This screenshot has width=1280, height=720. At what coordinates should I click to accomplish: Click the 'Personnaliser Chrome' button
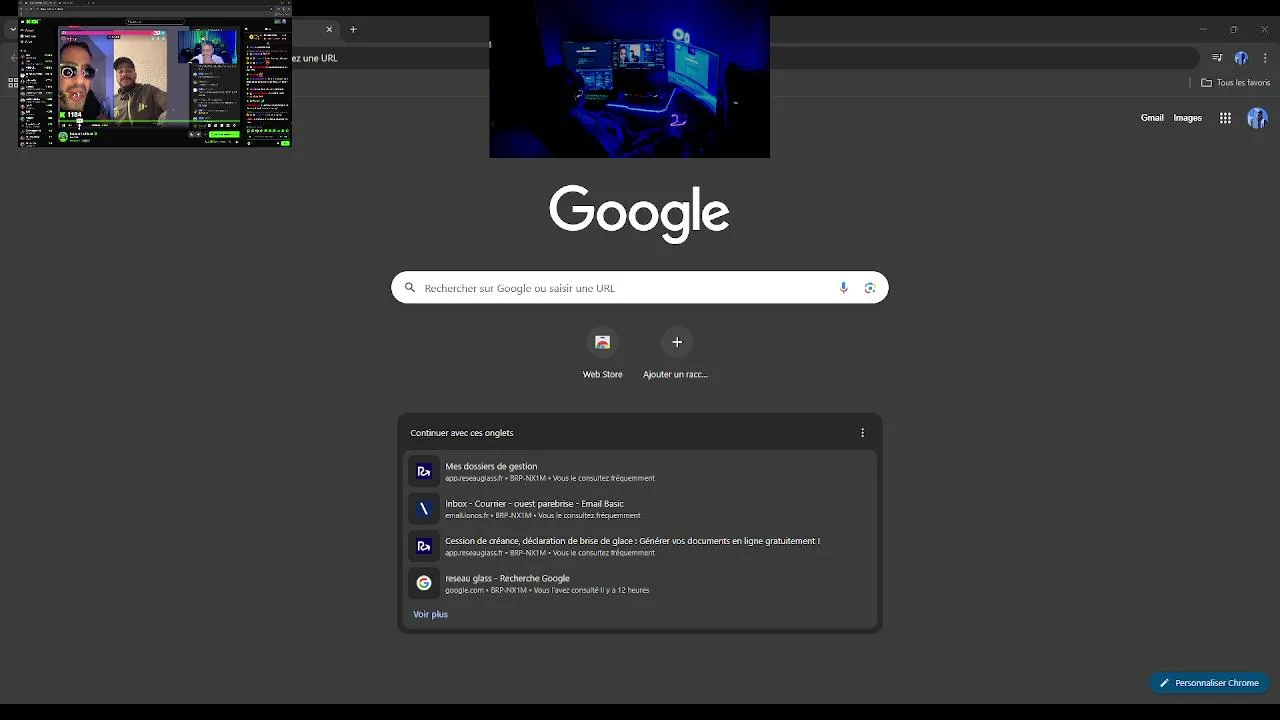coord(1209,683)
